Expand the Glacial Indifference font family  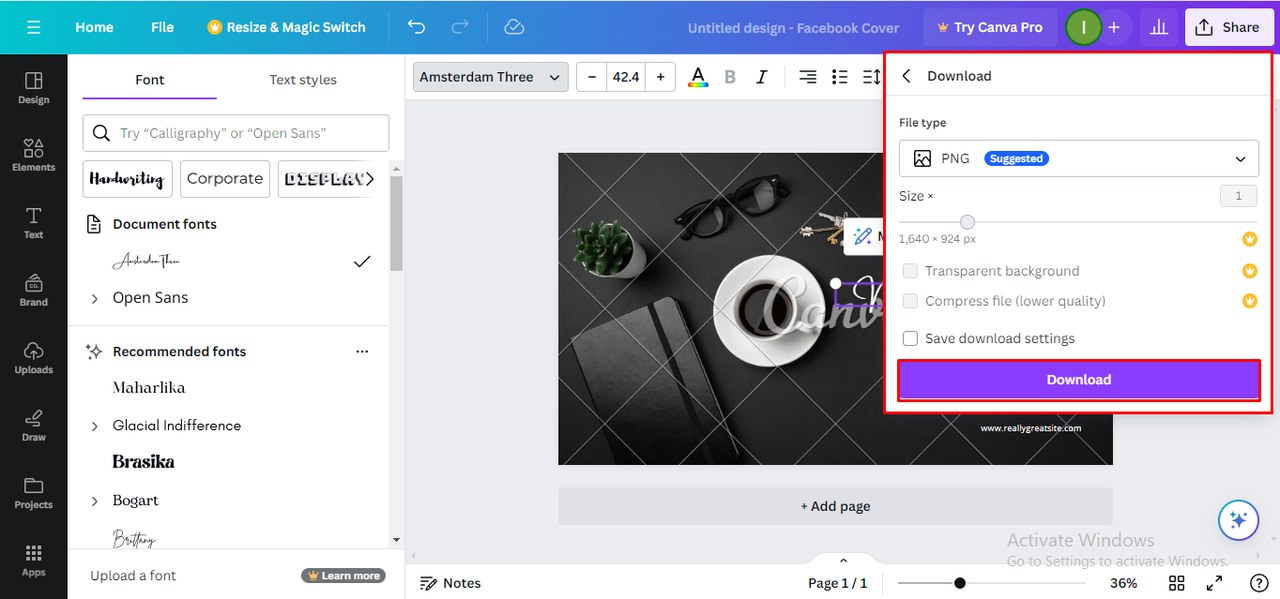95,426
